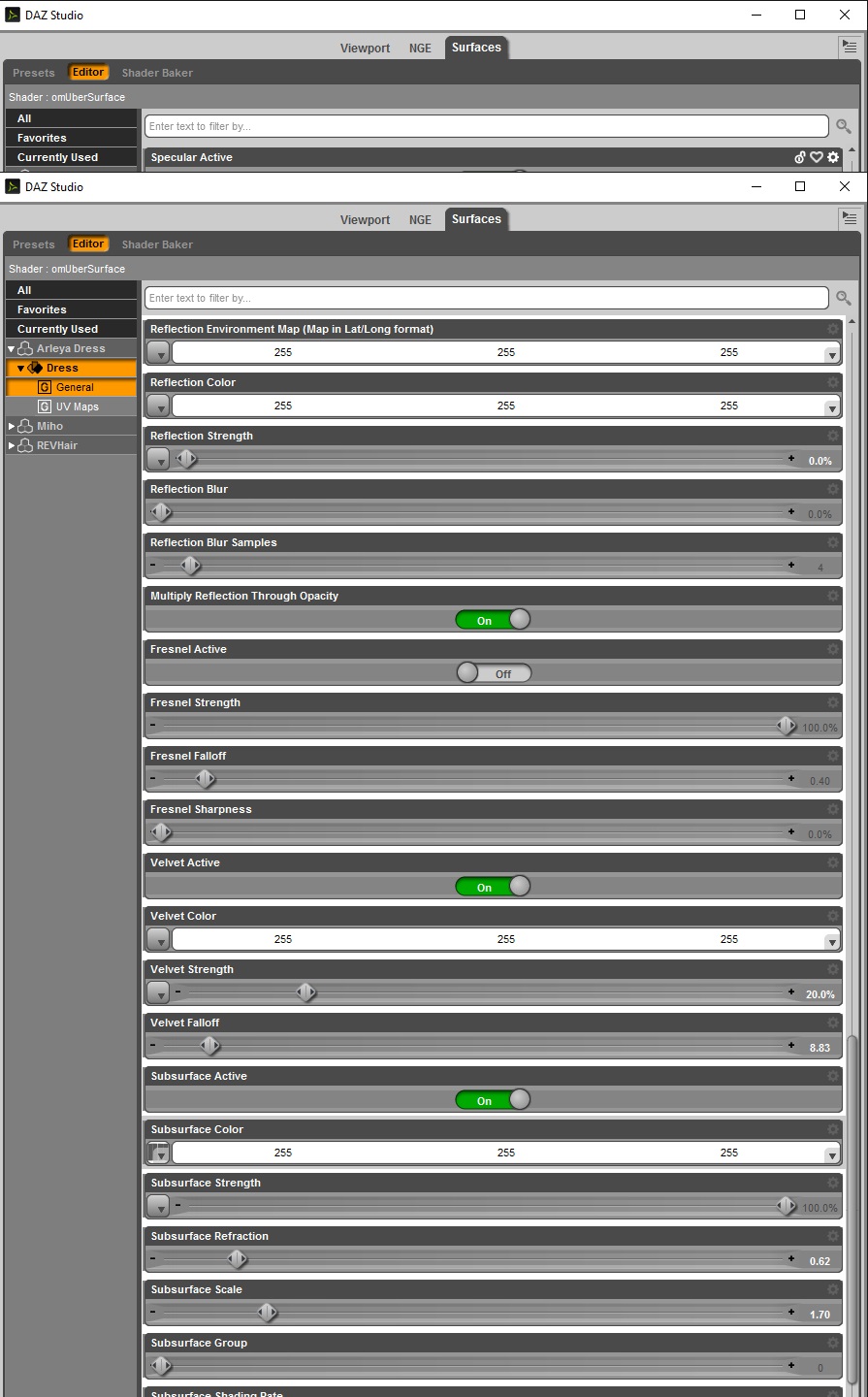Open Subsurface Strength map dropdown button
This screenshot has height=1397, width=868.
158,1207
